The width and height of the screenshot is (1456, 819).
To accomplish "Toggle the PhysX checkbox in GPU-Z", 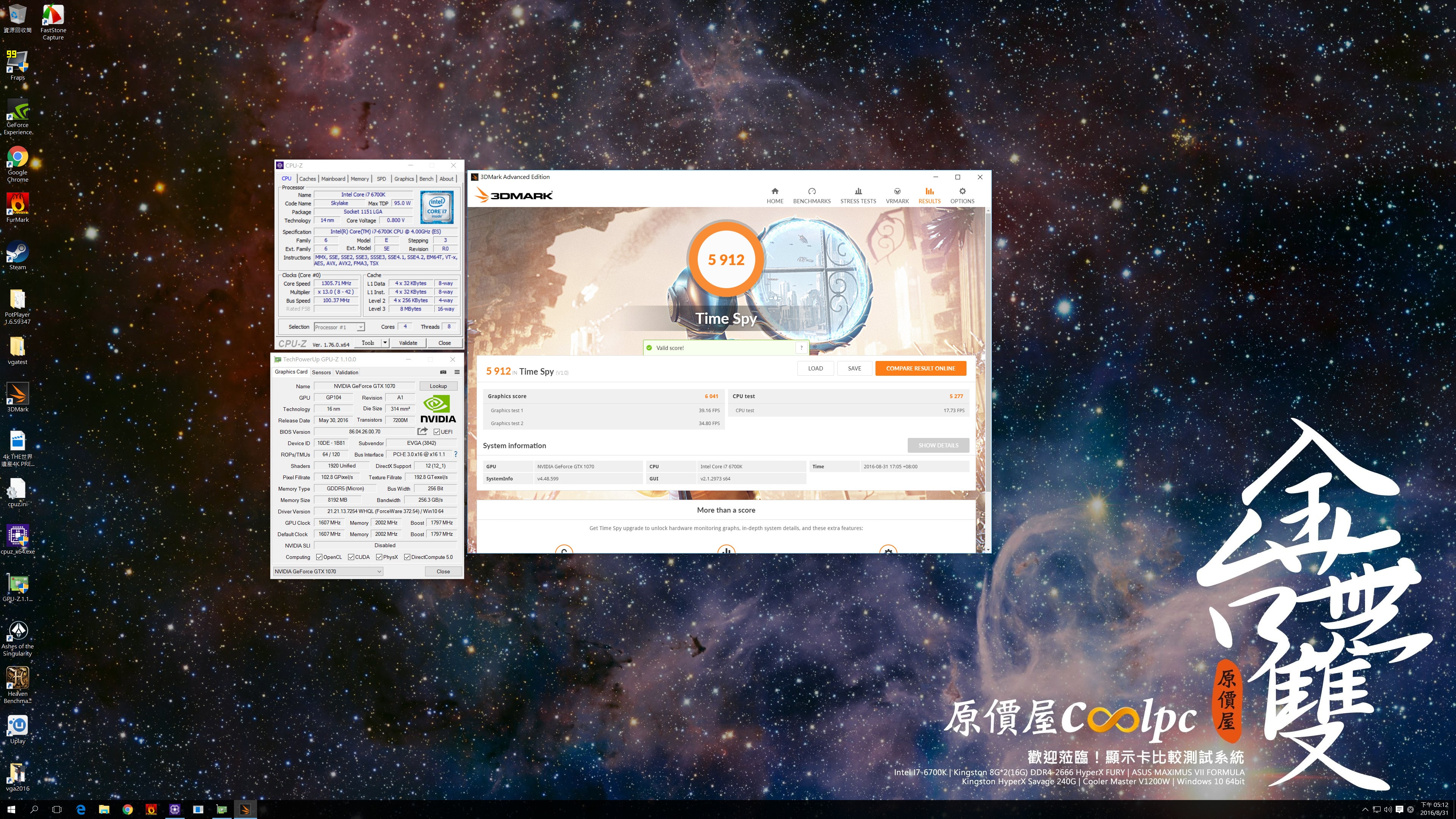I will click(379, 557).
